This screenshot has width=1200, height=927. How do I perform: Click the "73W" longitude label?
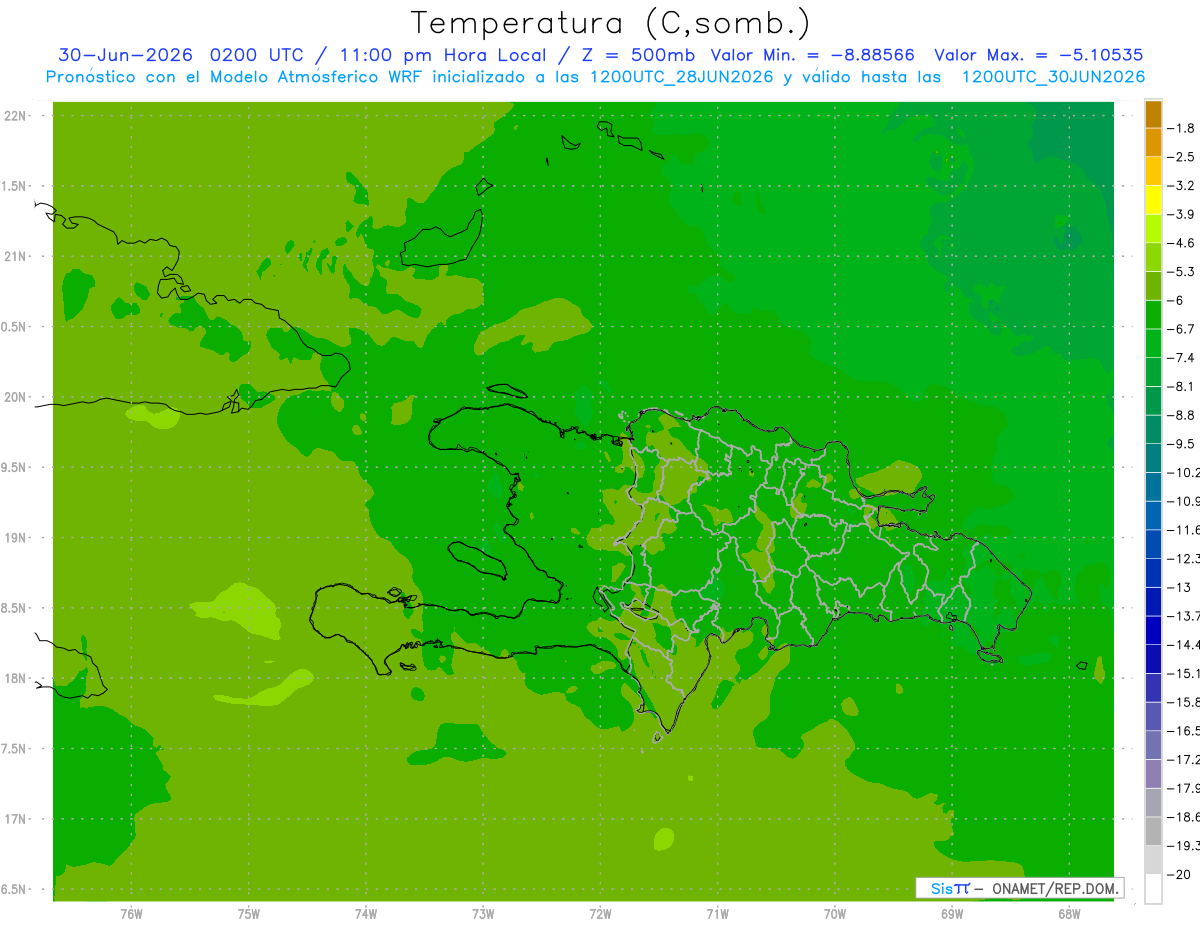click(x=483, y=914)
